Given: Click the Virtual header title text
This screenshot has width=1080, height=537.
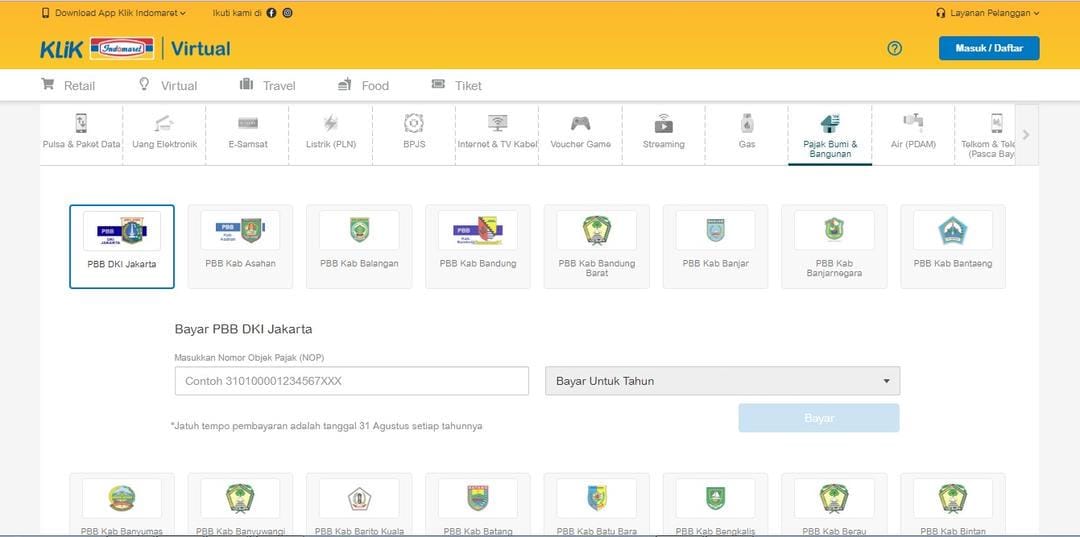Looking at the screenshot, I should click(x=200, y=49).
